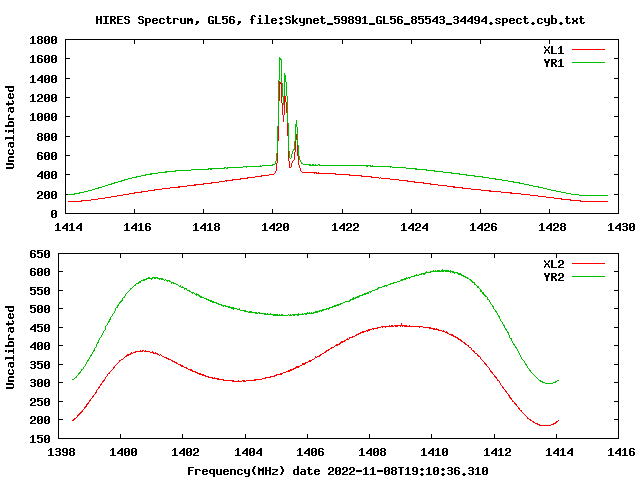Click the YR1 legend label
This screenshot has width=640, height=480.
point(553,63)
